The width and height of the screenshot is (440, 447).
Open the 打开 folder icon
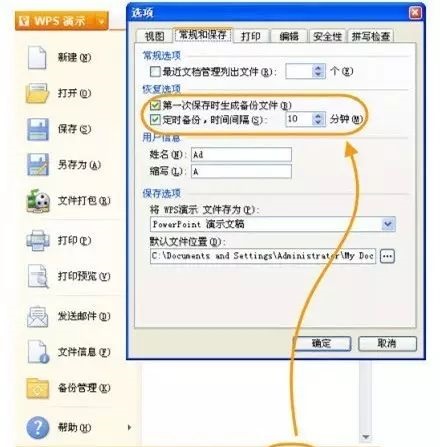click(x=37, y=93)
